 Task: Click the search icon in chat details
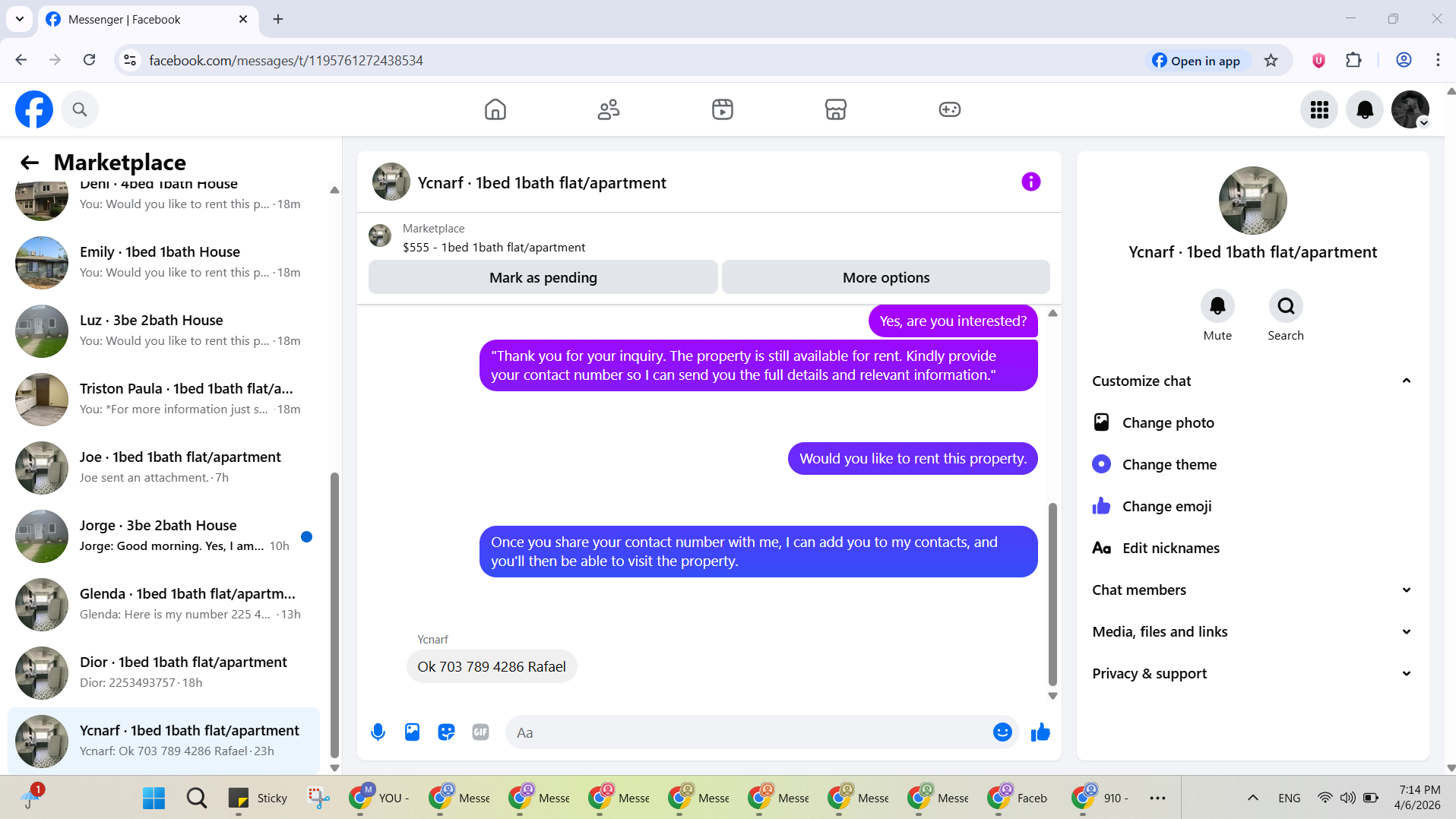click(1286, 306)
